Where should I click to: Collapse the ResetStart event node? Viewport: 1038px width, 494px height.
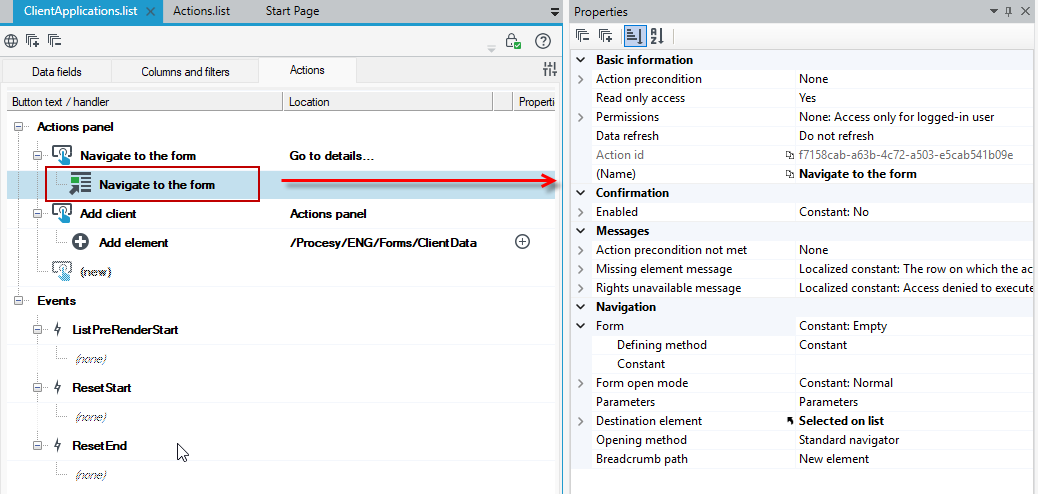pyautogui.click(x=38, y=387)
